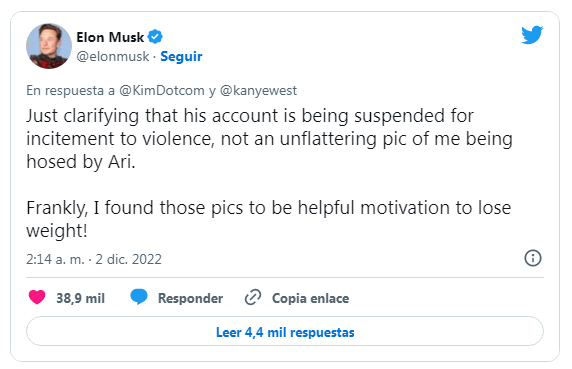Open the @KimDotcom mention
The width and height of the screenshot is (572, 369).
pos(162,90)
